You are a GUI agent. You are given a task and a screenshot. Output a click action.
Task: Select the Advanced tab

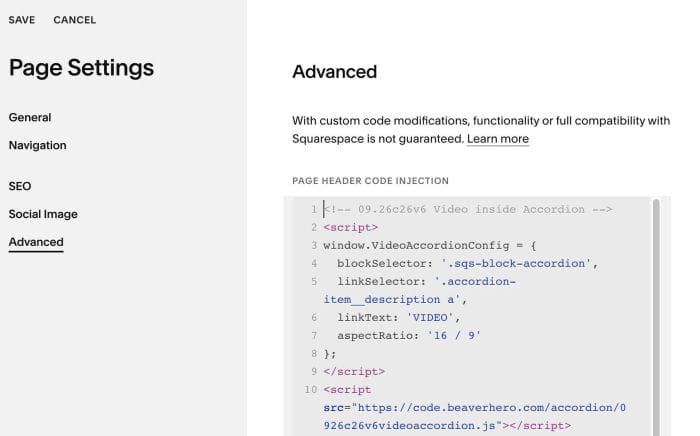pos(36,242)
